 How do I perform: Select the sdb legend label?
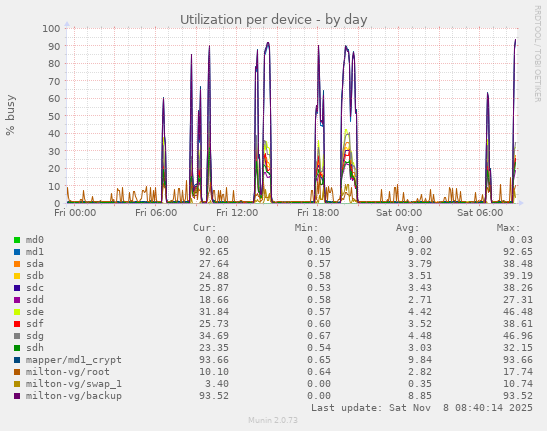tap(35, 276)
